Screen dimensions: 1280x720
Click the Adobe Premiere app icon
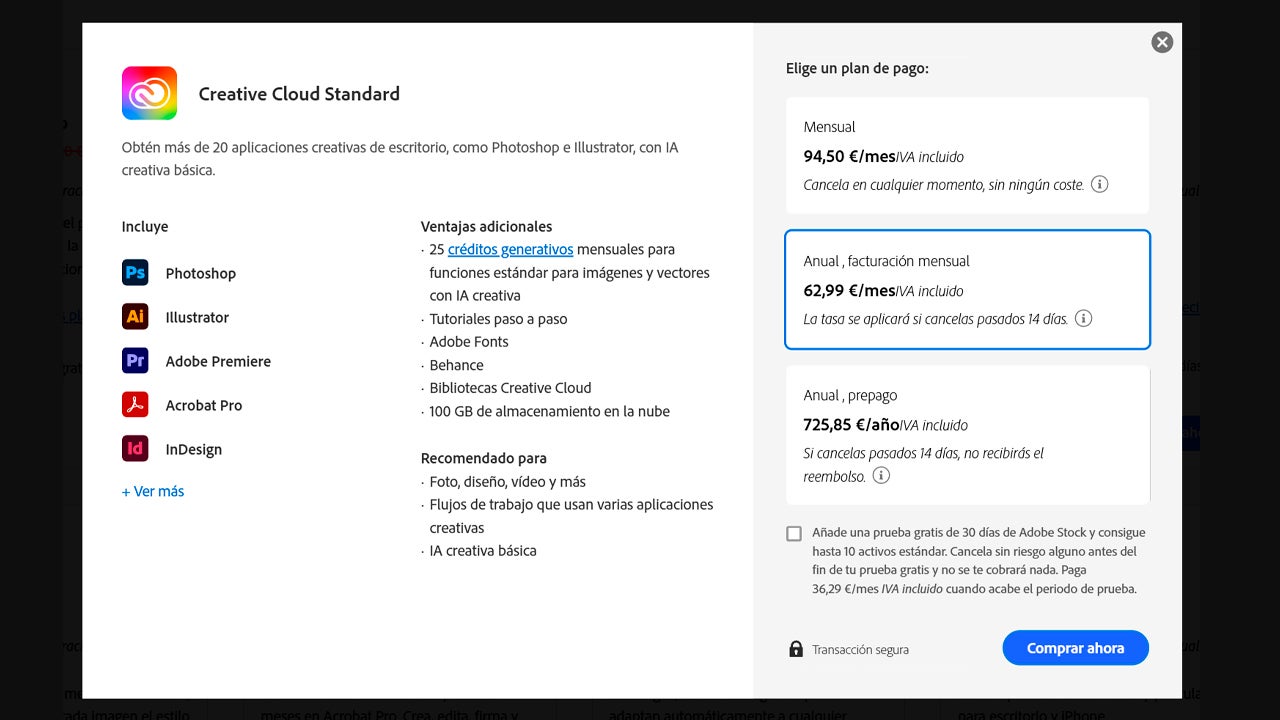click(x=135, y=361)
